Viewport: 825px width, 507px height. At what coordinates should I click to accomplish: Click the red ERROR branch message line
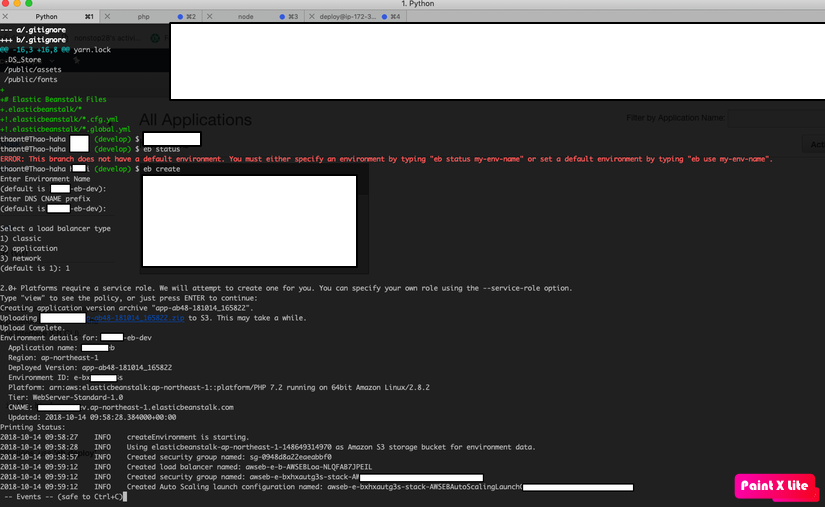tap(387, 159)
